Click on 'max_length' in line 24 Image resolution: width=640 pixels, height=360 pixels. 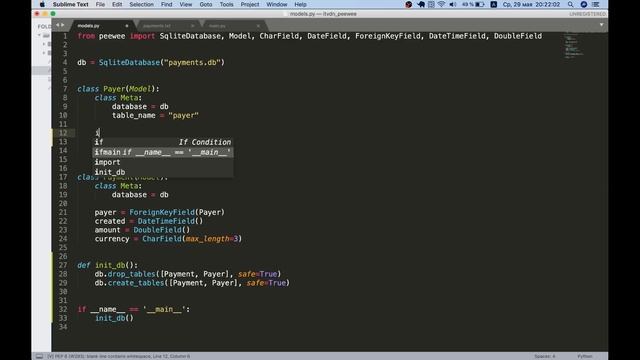pyautogui.click(x=207, y=239)
